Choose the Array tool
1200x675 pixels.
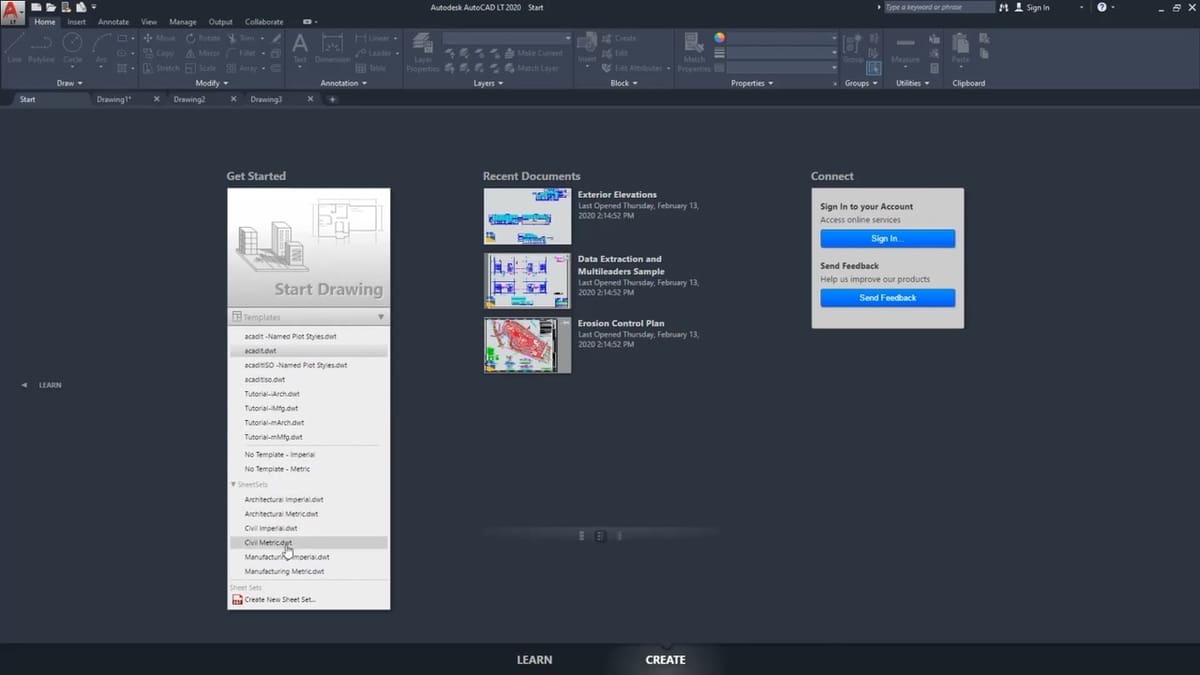pos(242,68)
